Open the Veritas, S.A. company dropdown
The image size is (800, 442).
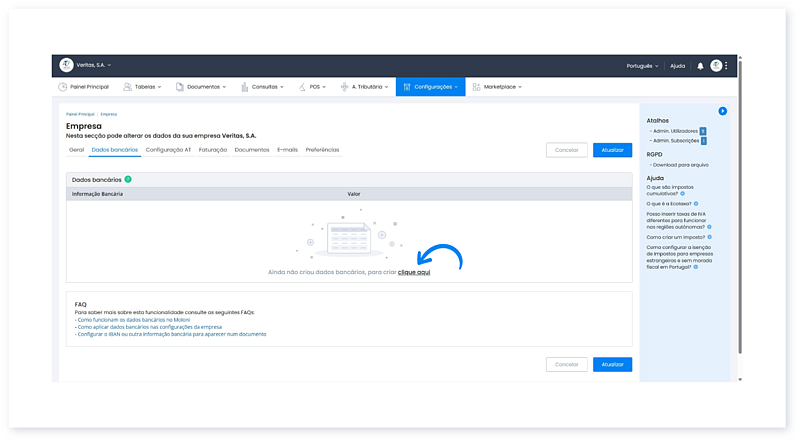[94, 65]
